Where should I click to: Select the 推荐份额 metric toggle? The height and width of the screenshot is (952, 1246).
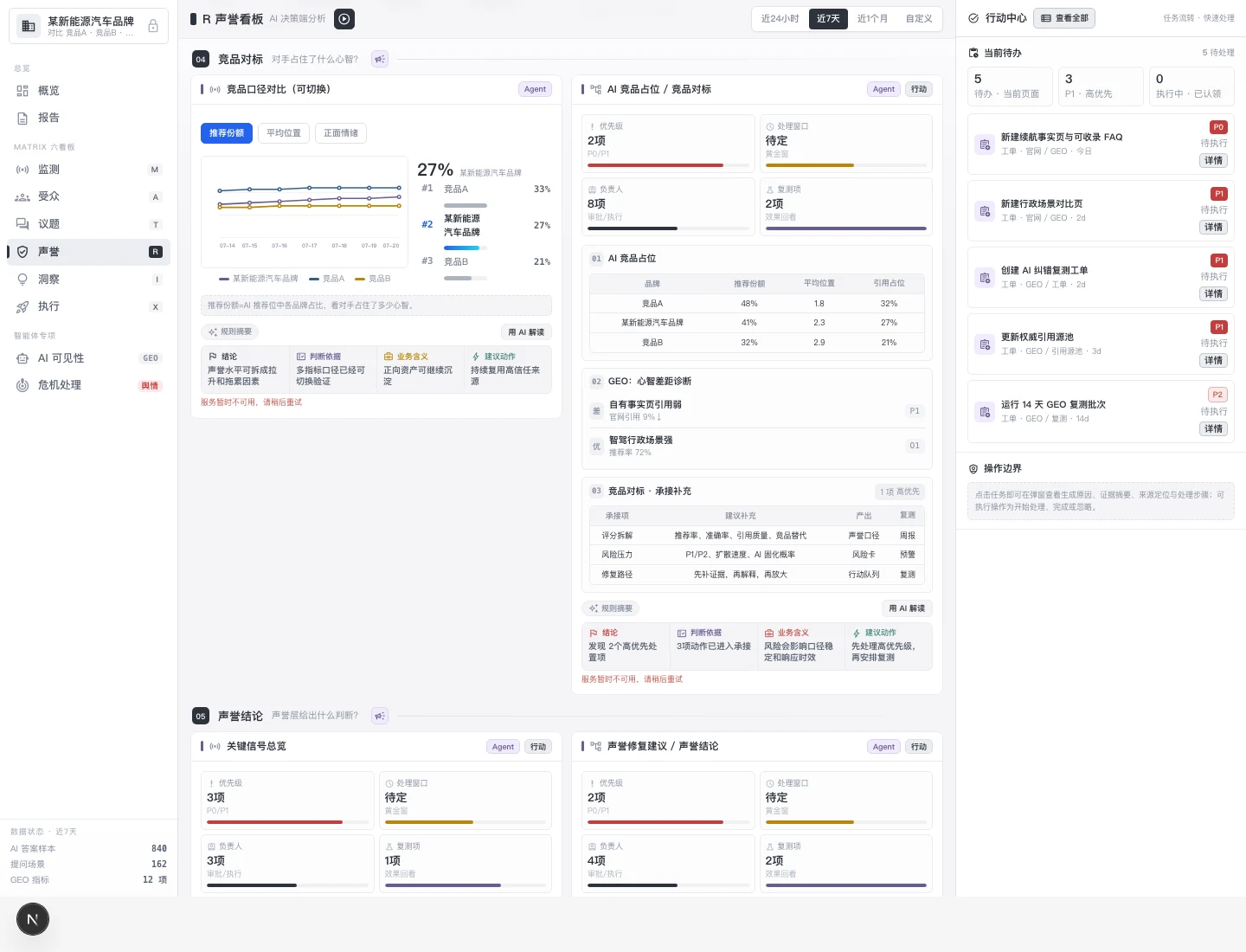227,133
